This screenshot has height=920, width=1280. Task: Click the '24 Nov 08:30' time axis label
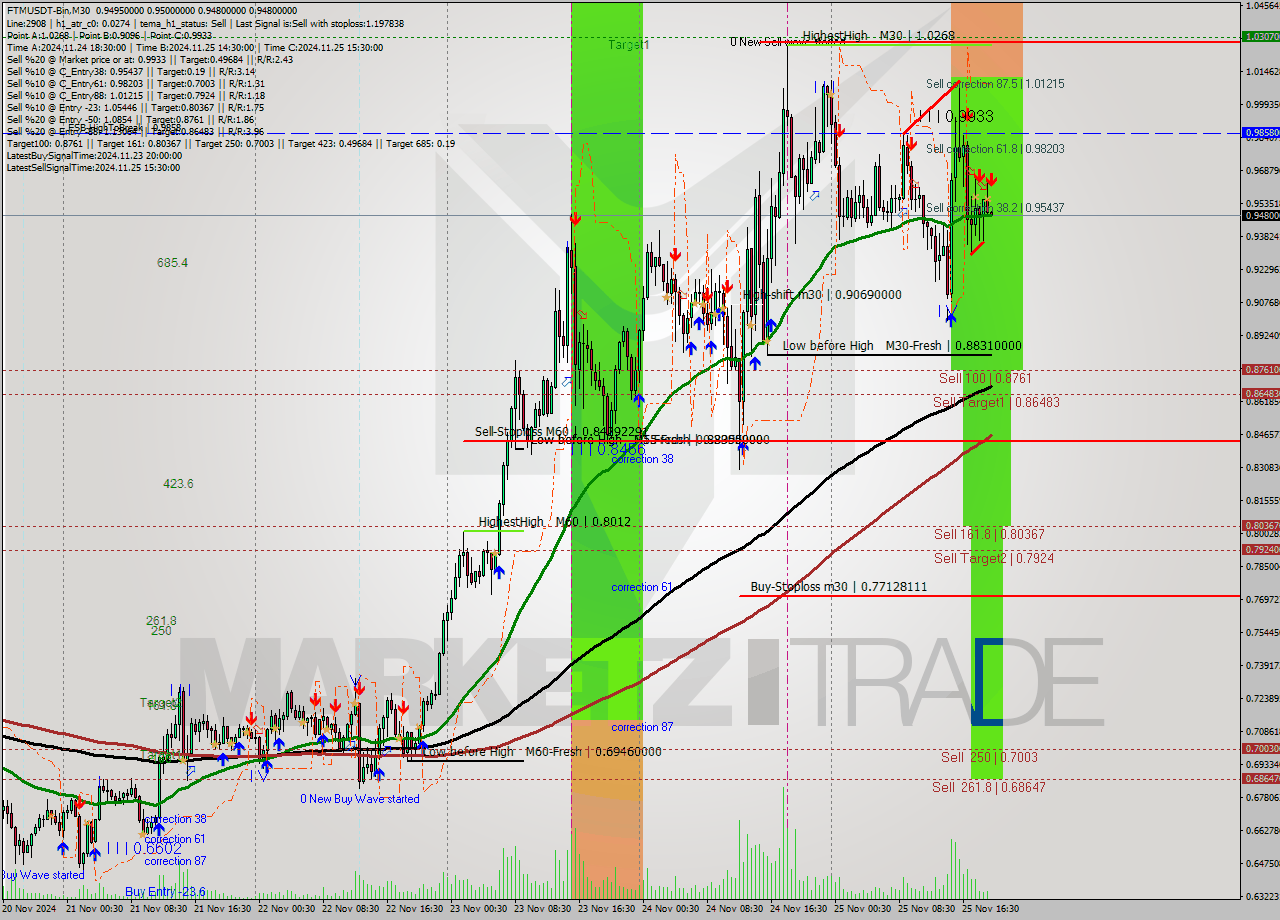(734, 909)
